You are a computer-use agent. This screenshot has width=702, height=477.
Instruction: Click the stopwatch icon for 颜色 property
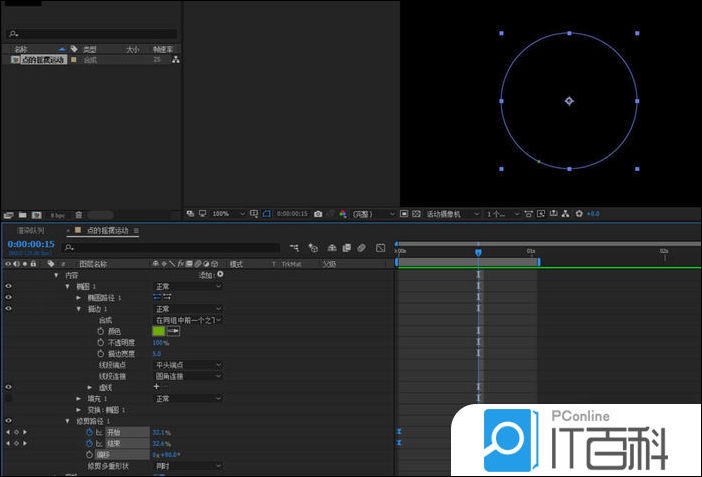click(x=100, y=331)
